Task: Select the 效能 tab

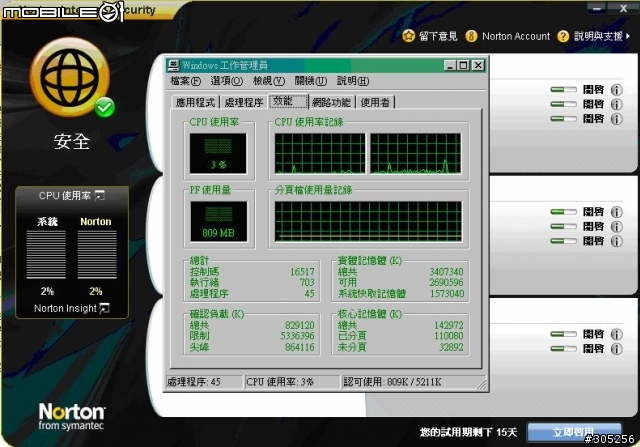Action: (288, 101)
